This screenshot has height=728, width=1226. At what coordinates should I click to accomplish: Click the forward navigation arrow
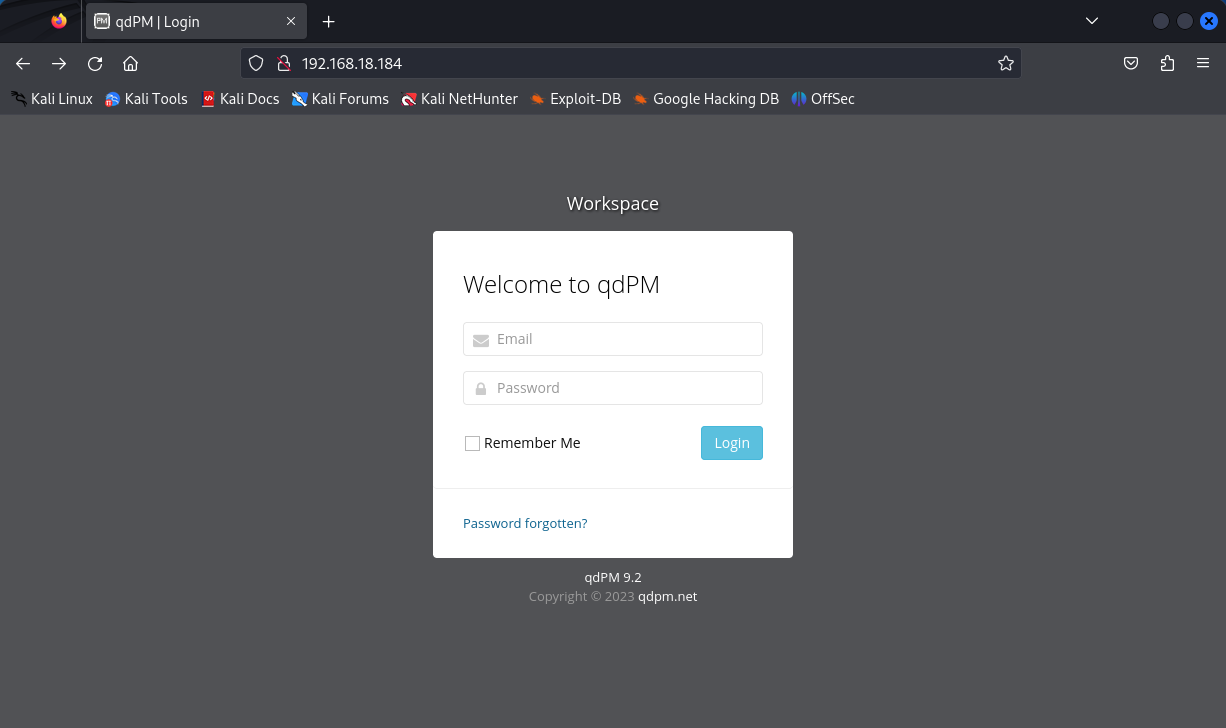tap(59, 63)
